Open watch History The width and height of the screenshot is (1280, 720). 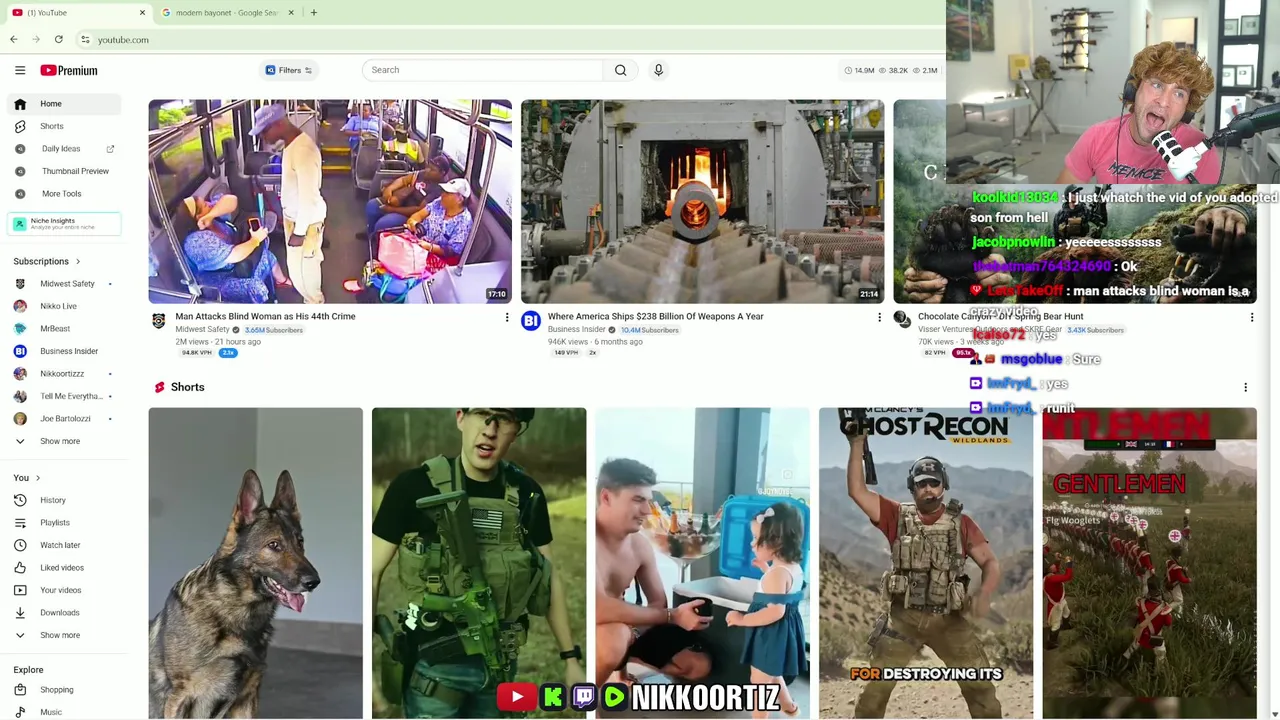point(64,500)
